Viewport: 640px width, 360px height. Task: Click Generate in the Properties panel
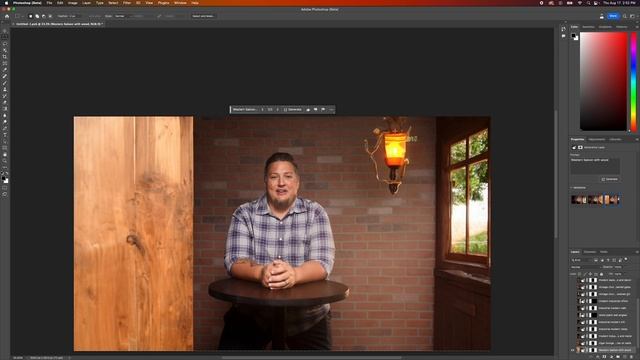(610, 179)
